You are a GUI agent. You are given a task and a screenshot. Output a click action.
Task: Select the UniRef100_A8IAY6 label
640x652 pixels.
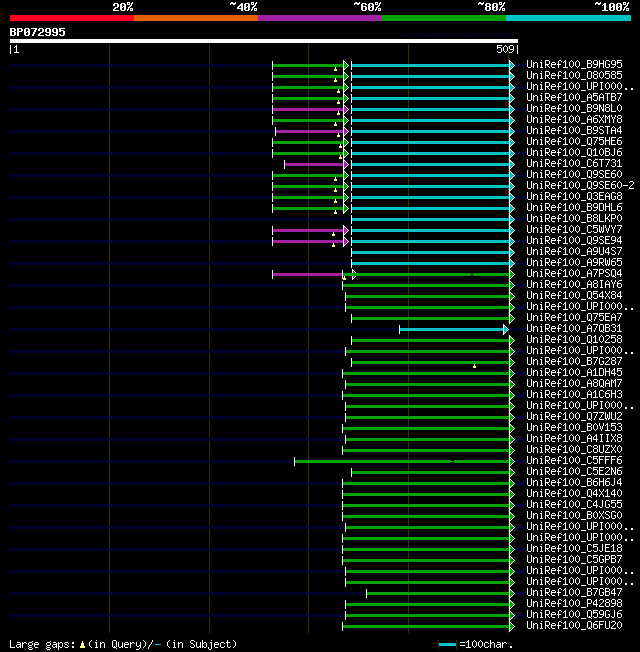pyautogui.click(x=574, y=284)
